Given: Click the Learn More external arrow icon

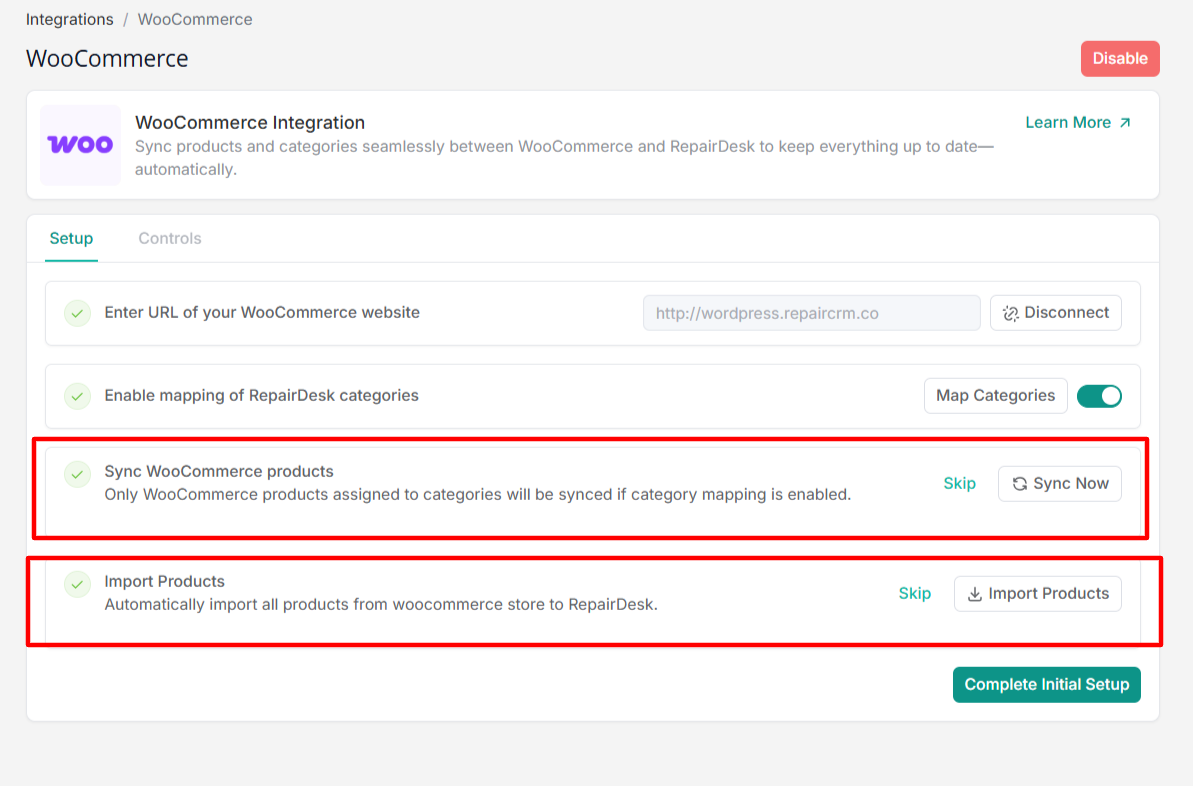Looking at the screenshot, I should 1125,123.
